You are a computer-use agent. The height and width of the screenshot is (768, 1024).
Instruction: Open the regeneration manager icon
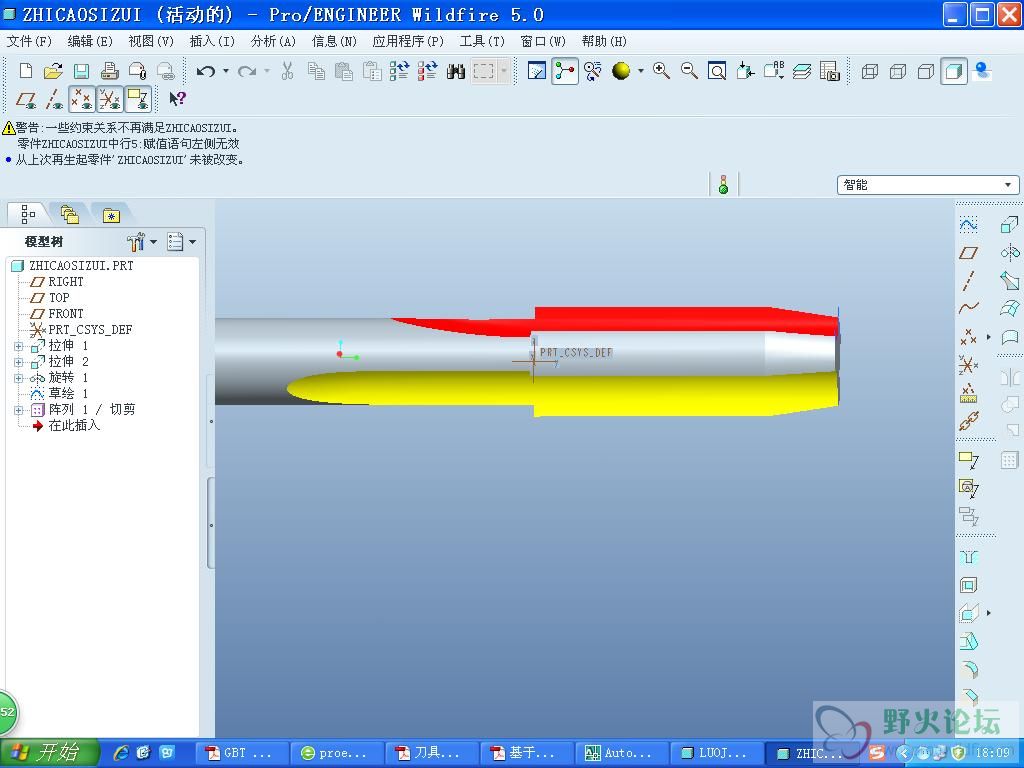[x=427, y=71]
